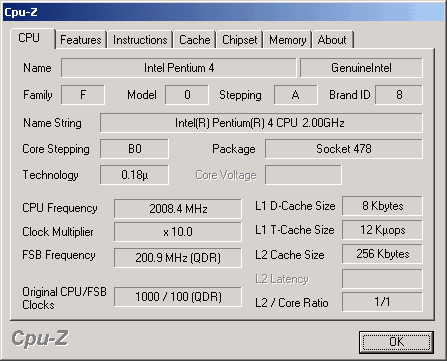Click the Clock Multiplier x 10.0 field
447x361 pixels.
(178, 232)
